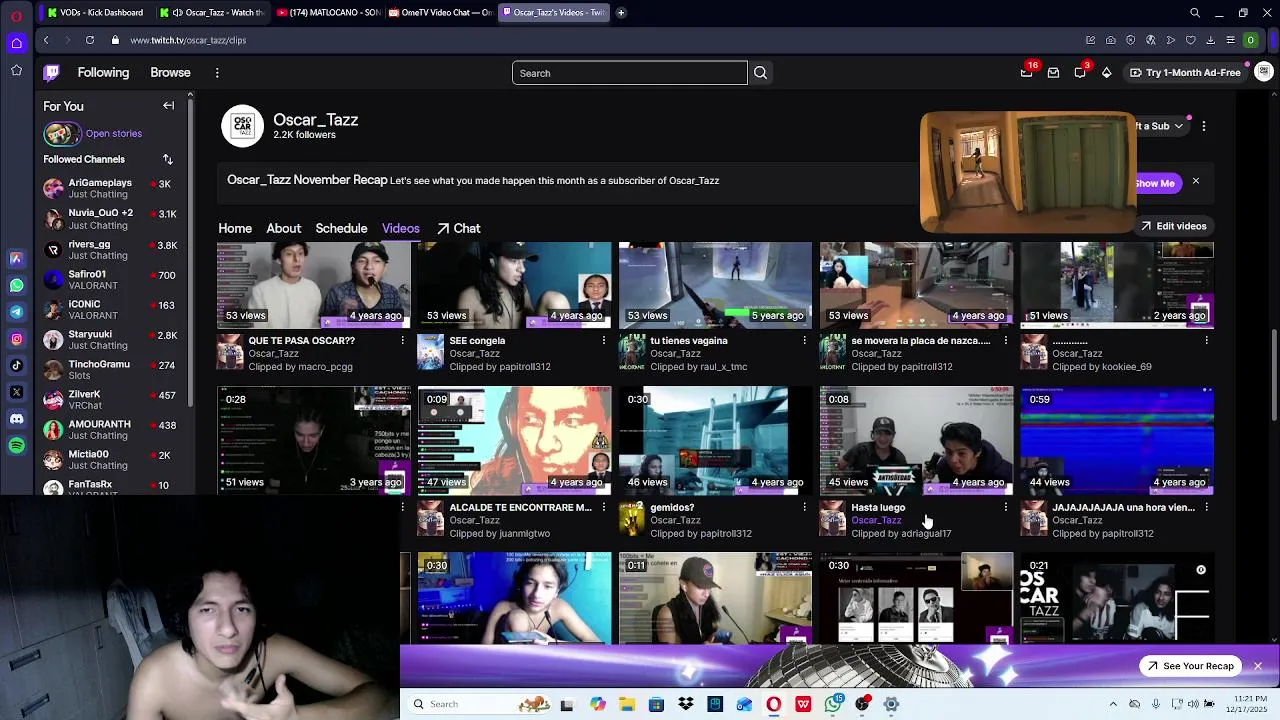Viewport: 1280px width, 720px height.
Task: Show hidden system tray icons
Action: (x=1113, y=704)
